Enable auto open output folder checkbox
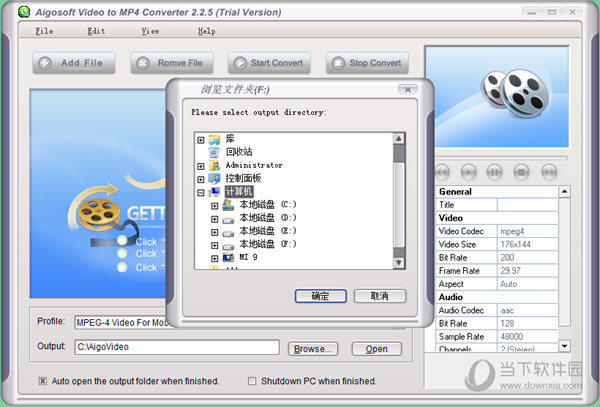 coord(43,381)
